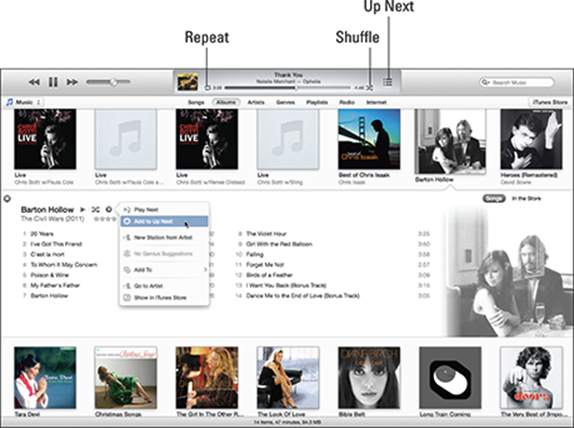Select track My Father's Father
The width and height of the screenshot is (574, 428).
55,285
